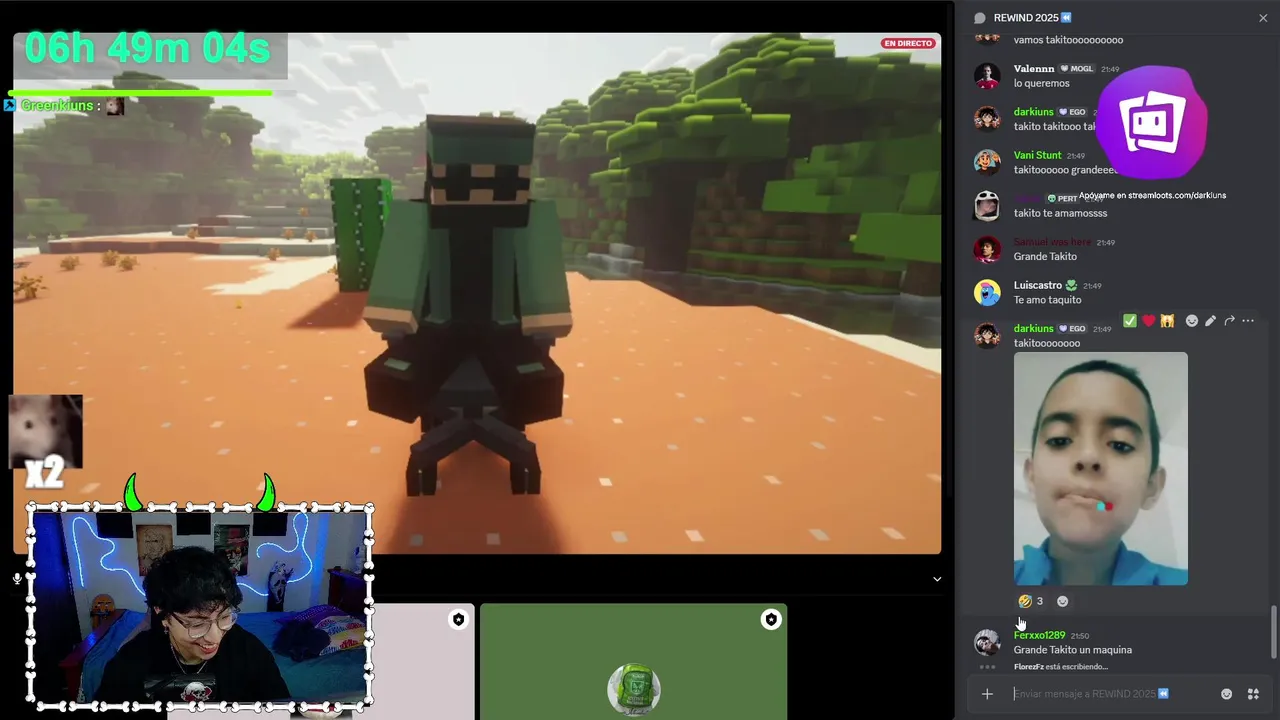The width and height of the screenshot is (1280, 720).
Task: React with the green checkmark emoji
Action: pyautogui.click(x=1129, y=321)
